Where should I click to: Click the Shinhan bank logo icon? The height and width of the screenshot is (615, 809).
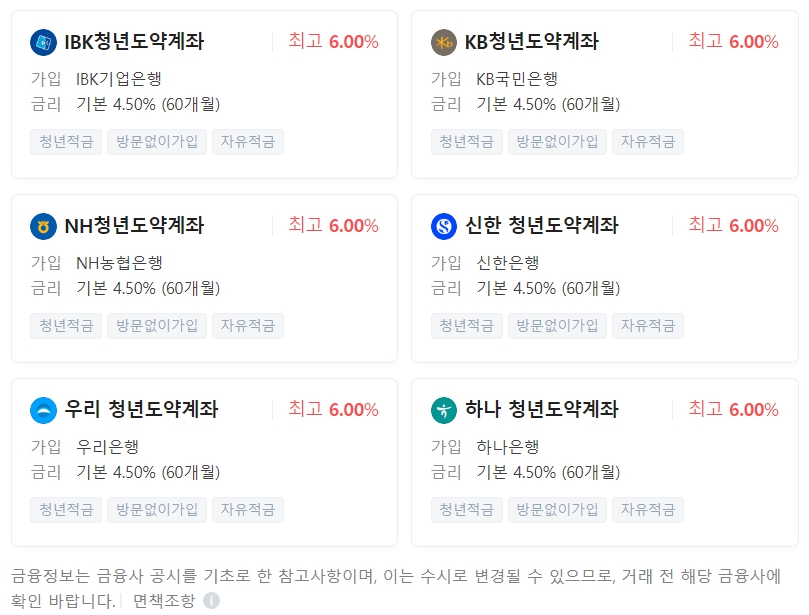pyautogui.click(x=443, y=225)
